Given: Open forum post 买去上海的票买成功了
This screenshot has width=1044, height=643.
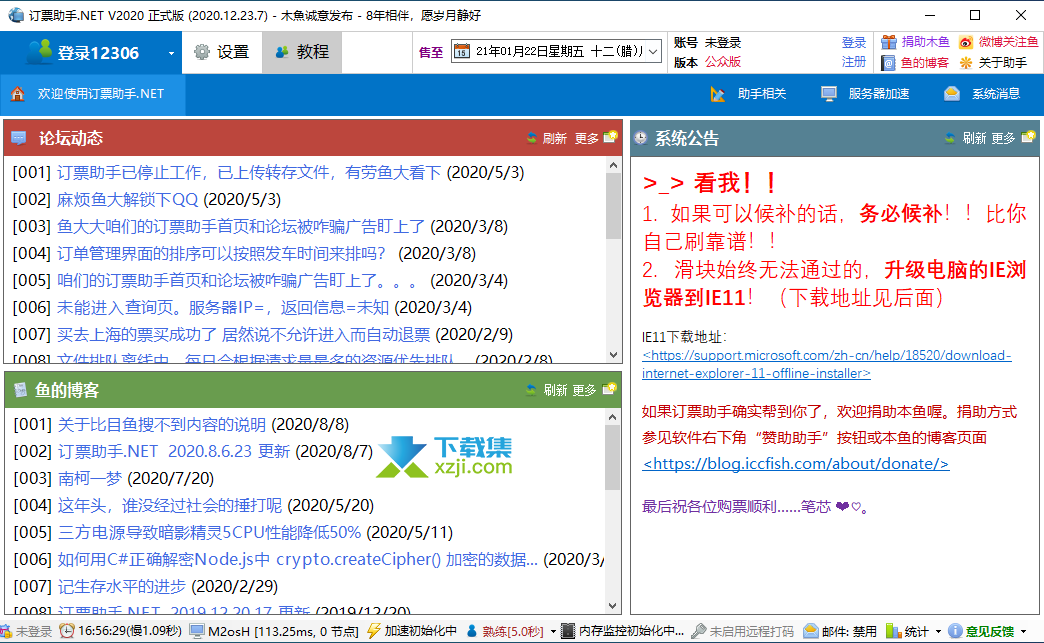Looking at the screenshot, I should [244, 334].
